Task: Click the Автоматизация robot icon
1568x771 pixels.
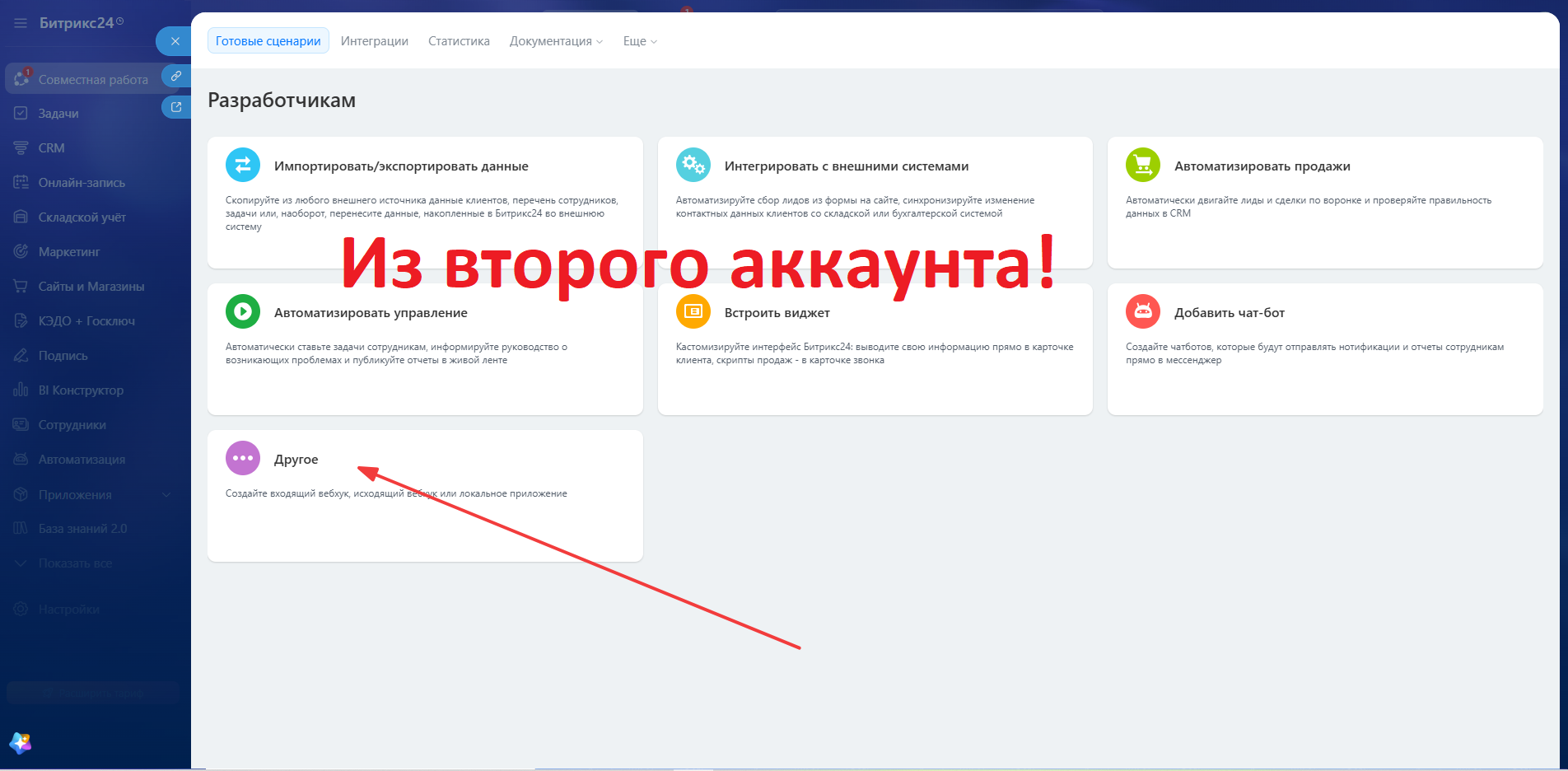Action: point(21,460)
